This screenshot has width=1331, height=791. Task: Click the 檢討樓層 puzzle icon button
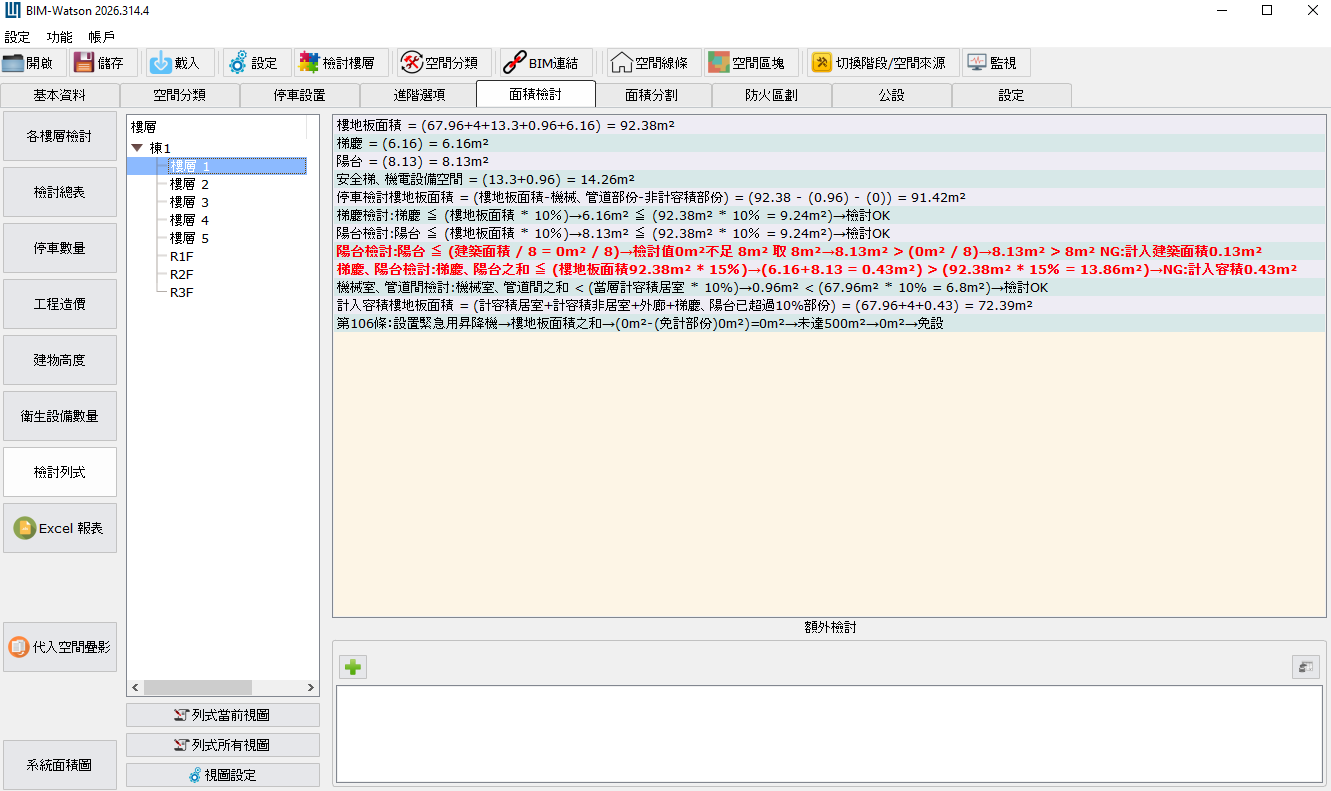341,63
